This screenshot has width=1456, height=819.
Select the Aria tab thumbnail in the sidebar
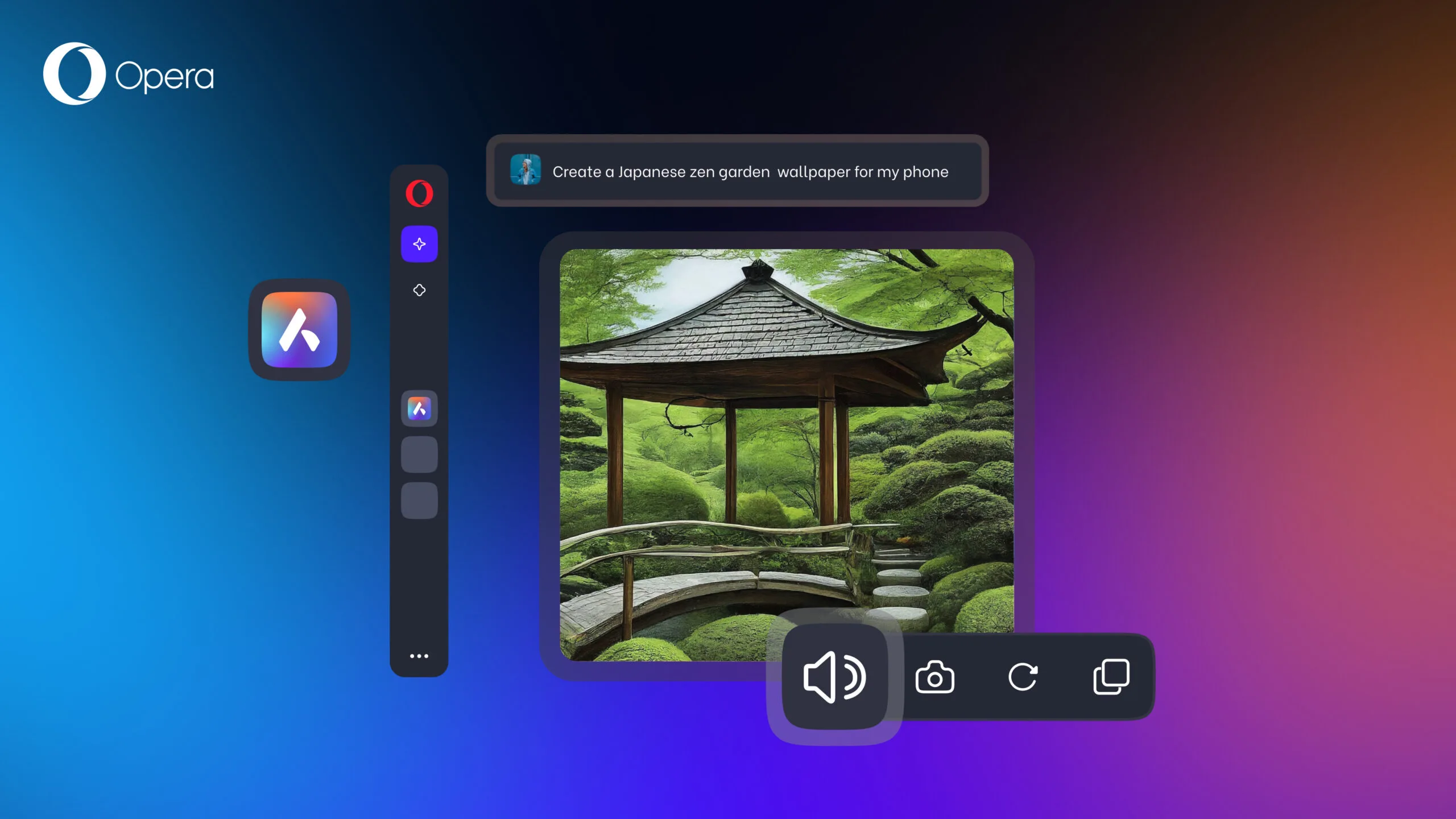pyautogui.click(x=419, y=408)
